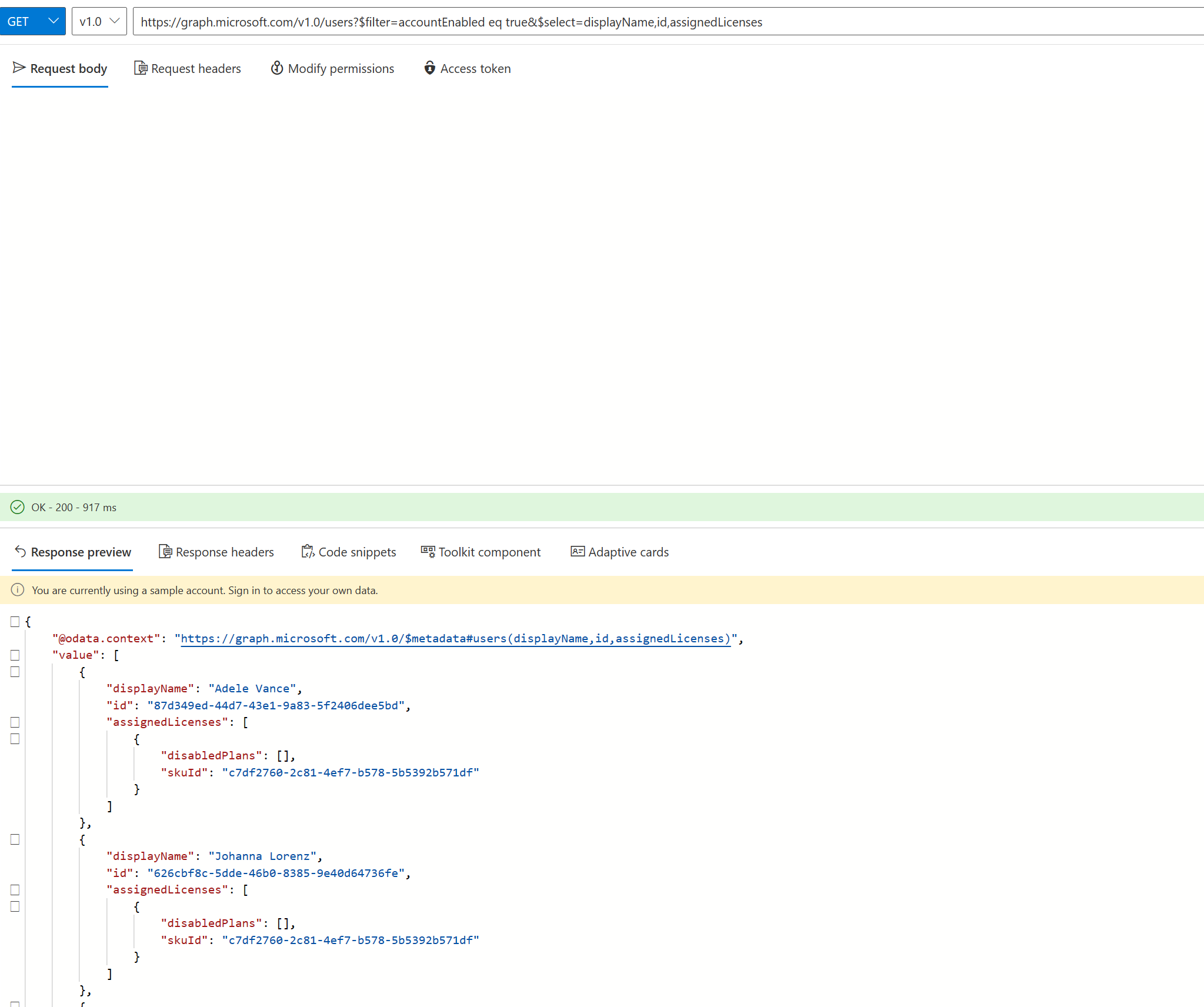Switch to the Response preview tab
This screenshot has height=1007, width=1204.
81,552
